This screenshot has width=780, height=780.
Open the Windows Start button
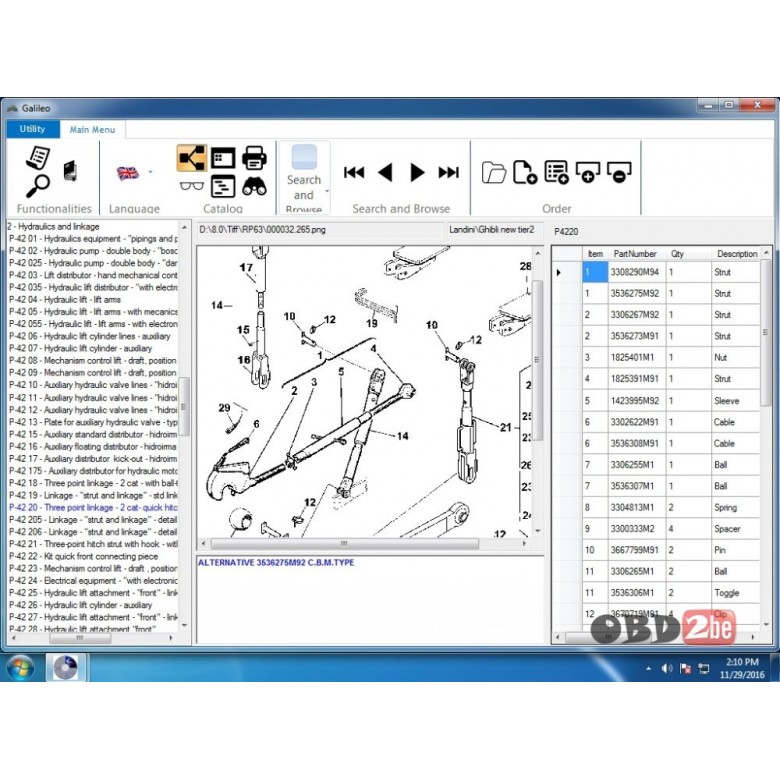[20, 668]
